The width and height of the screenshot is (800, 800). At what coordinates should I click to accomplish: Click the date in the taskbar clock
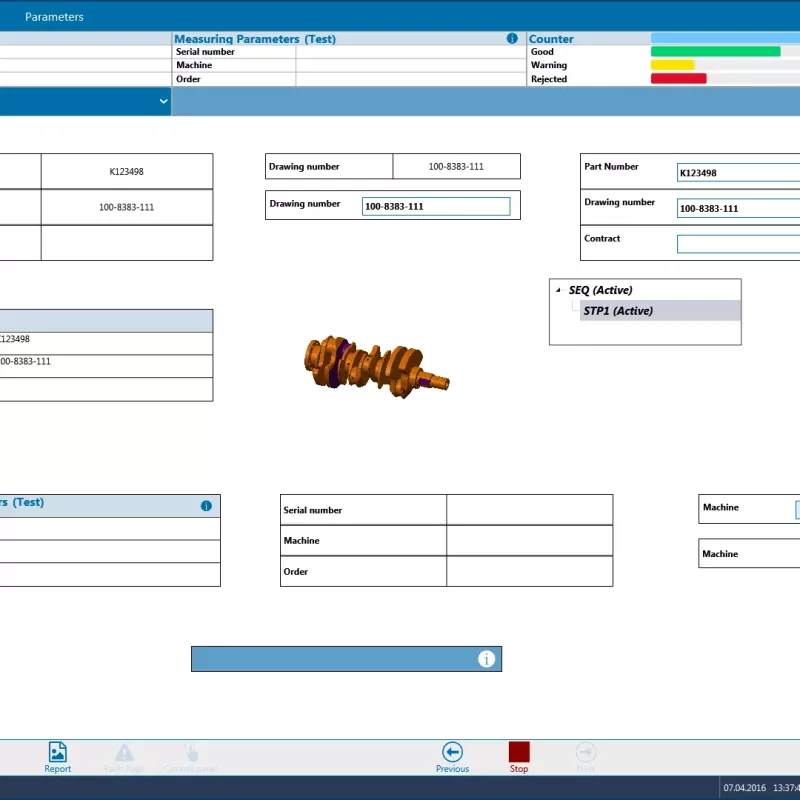[x=743, y=787]
